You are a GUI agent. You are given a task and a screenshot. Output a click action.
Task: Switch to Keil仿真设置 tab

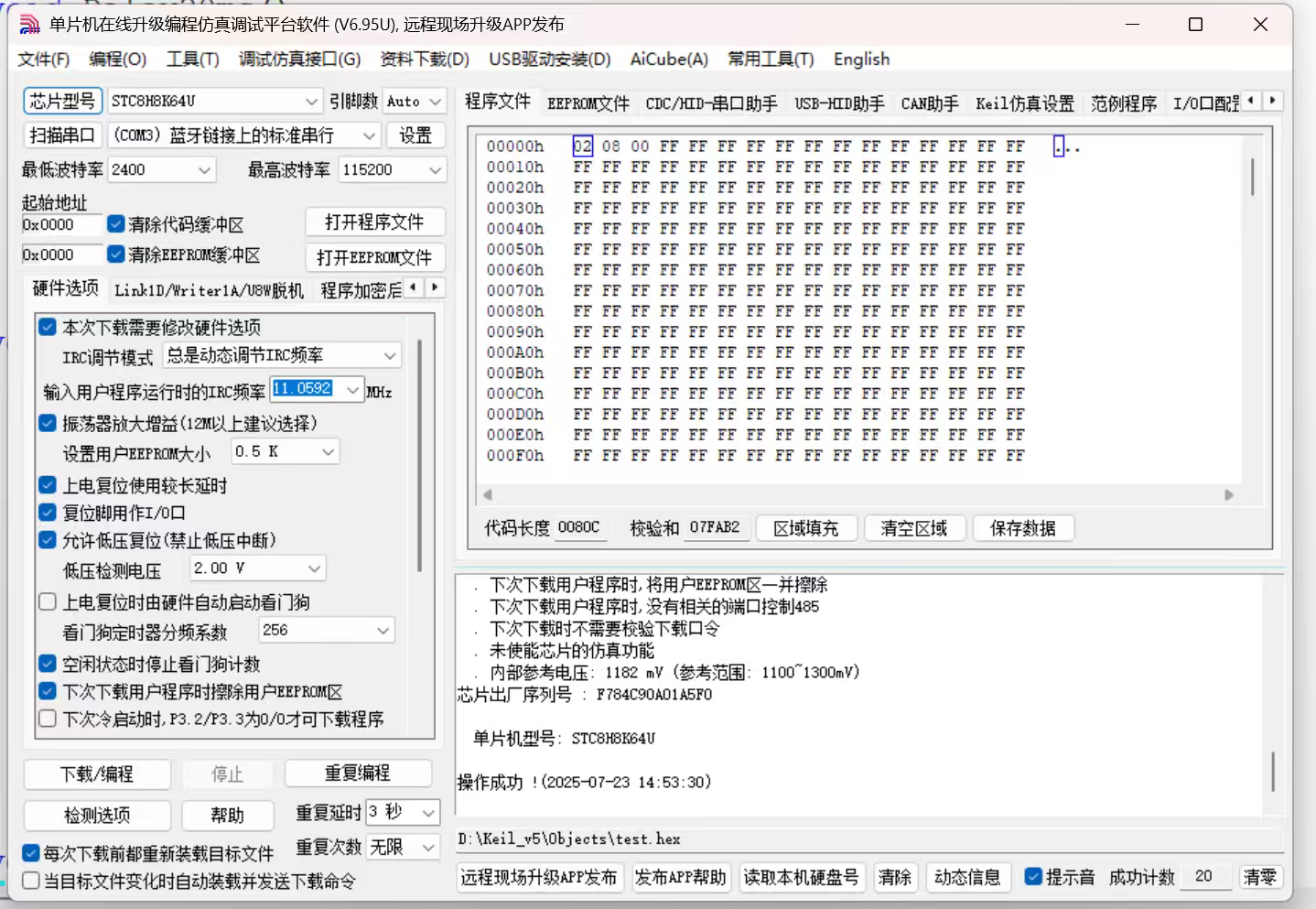[1025, 103]
